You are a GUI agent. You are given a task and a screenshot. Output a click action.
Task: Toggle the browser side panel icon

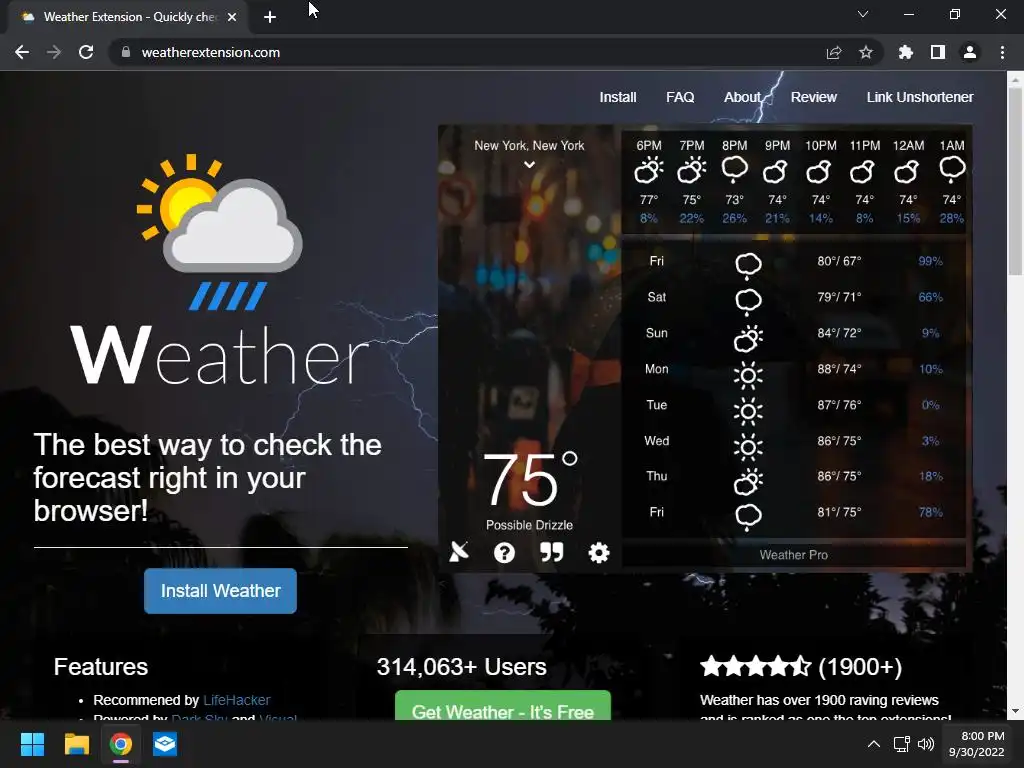click(938, 52)
